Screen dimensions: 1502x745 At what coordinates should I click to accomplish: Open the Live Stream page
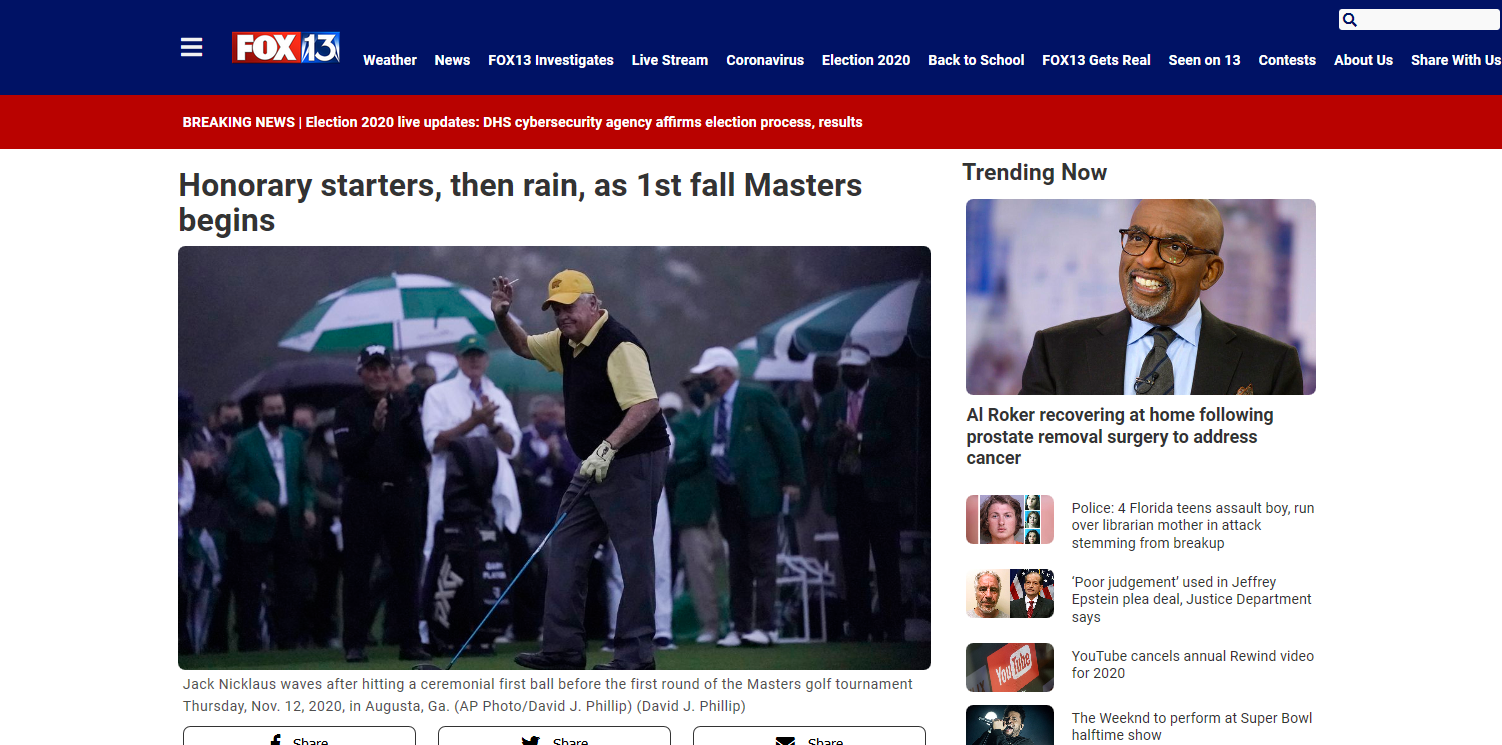click(x=670, y=60)
